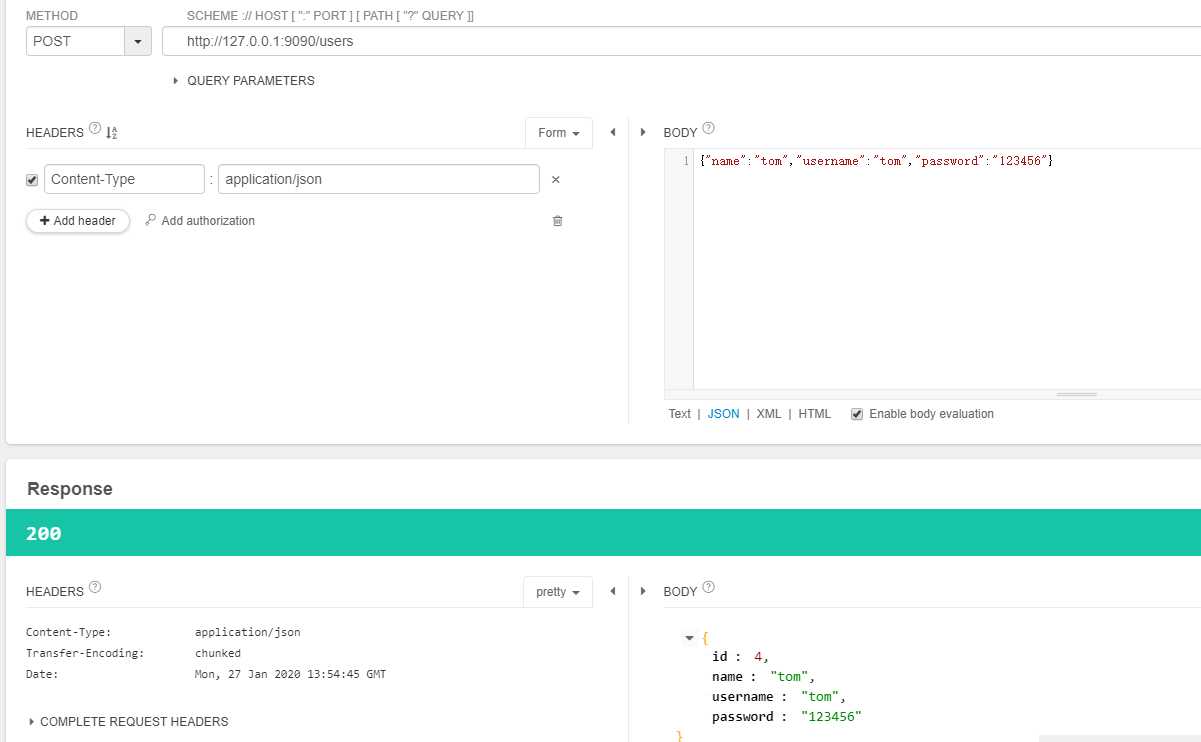Select the name value "tom" in response
The image size is (1201, 742).
tap(790, 677)
